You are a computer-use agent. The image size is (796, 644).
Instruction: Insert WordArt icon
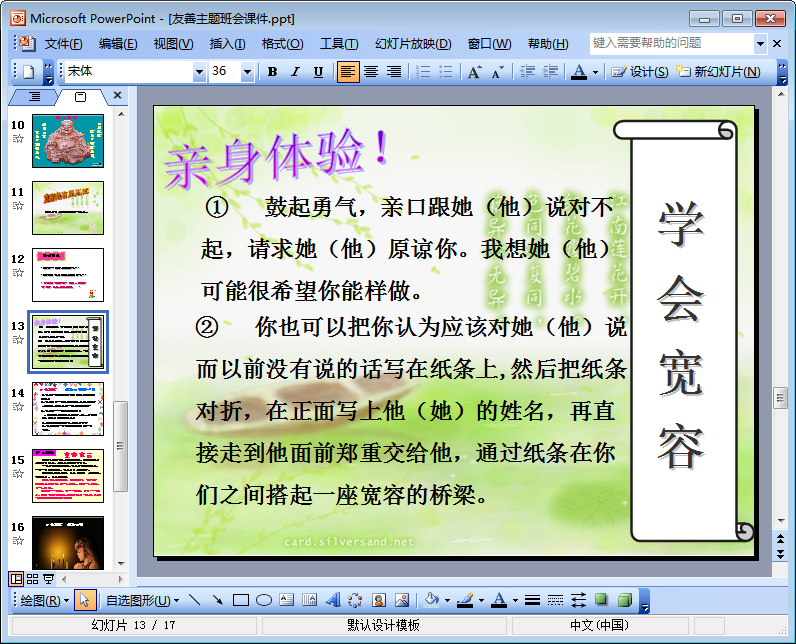point(333,600)
